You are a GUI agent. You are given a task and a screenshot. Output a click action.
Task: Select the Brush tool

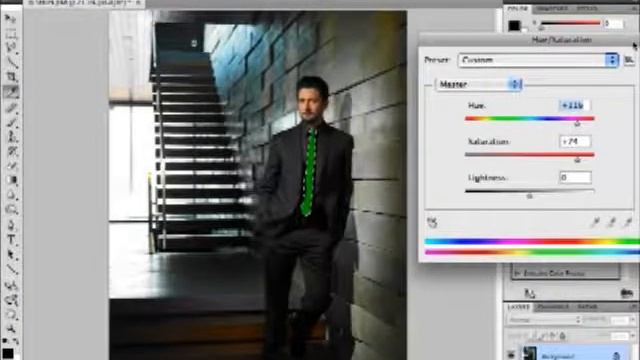pos(11,122)
